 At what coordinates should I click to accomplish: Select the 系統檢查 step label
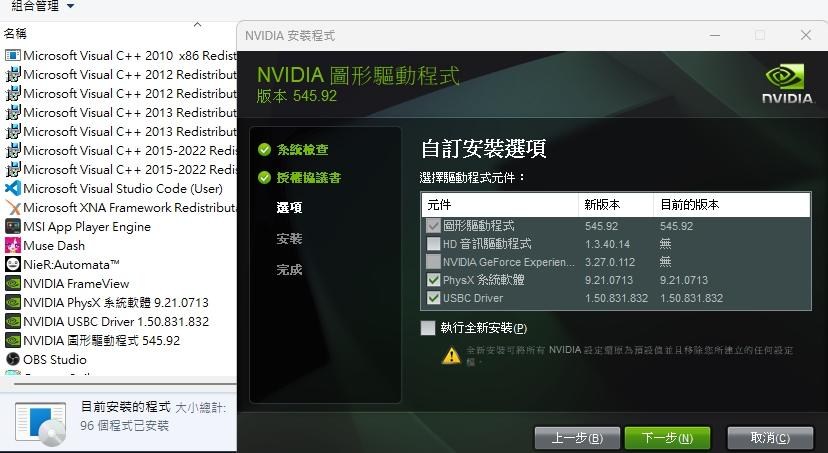click(x=303, y=149)
